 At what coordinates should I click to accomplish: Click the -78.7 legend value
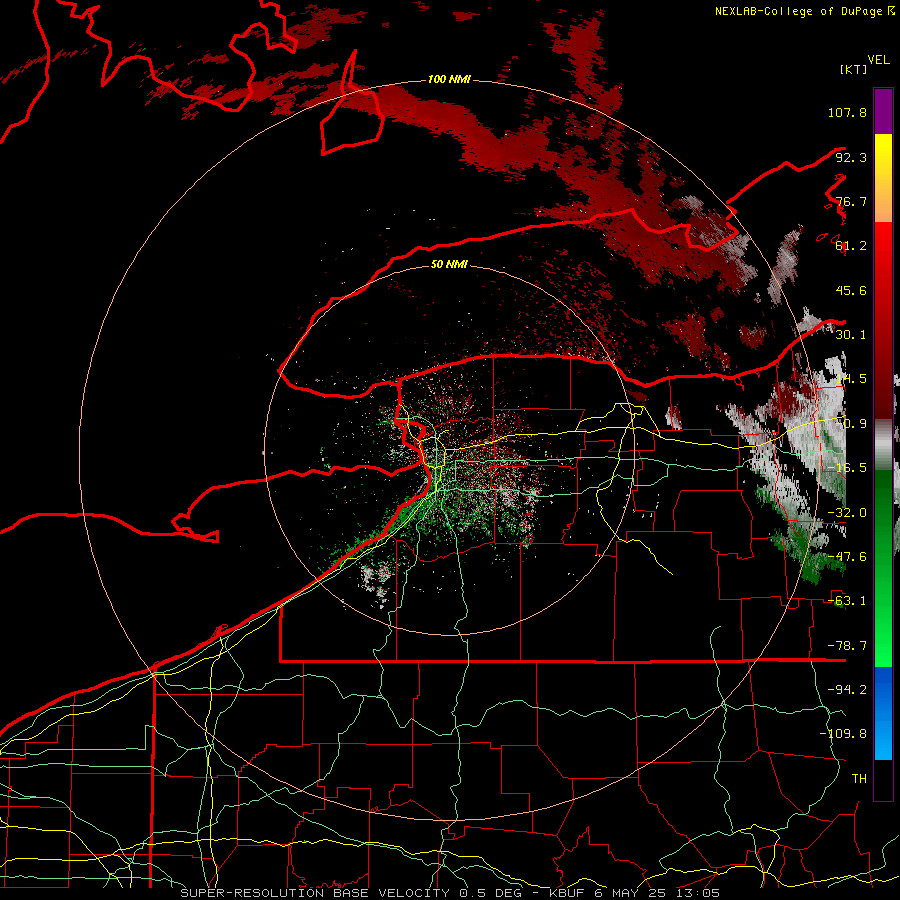[847, 646]
